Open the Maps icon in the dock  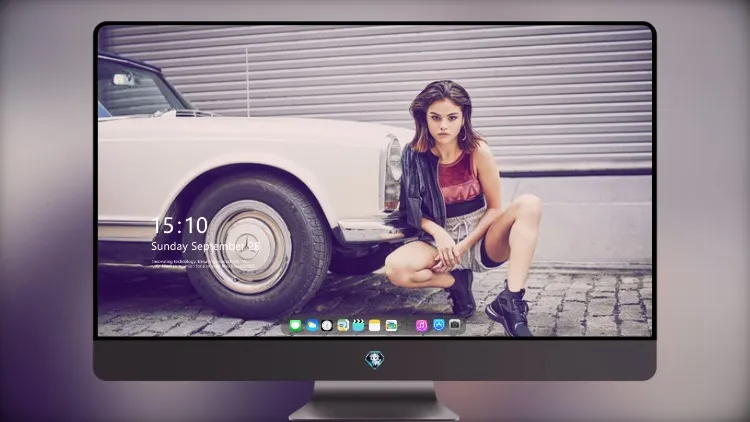pyautogui.click(x=343, y=325)
